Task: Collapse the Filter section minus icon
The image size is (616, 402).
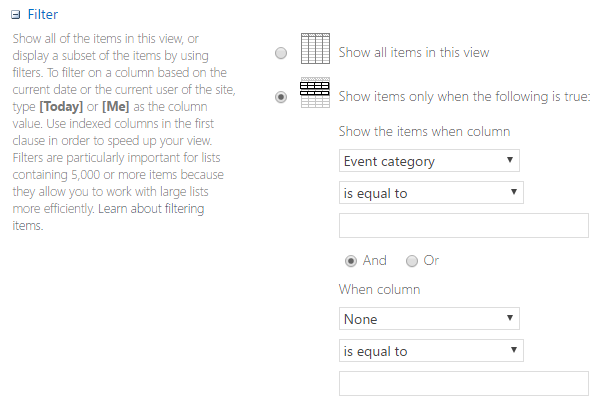Action: click(17, 15)
